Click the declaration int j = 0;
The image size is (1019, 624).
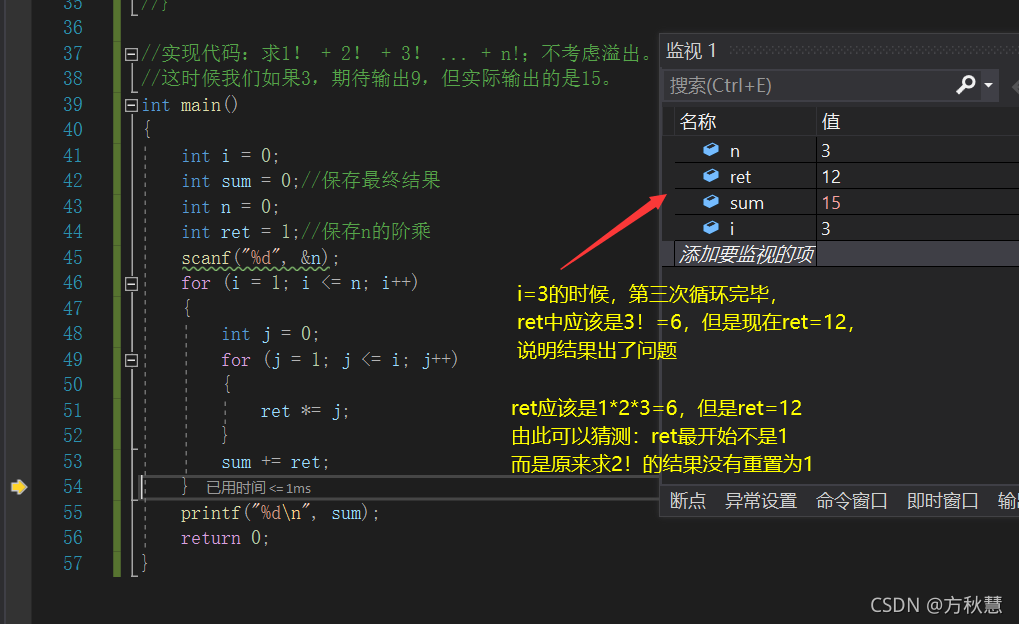point(270,334)
